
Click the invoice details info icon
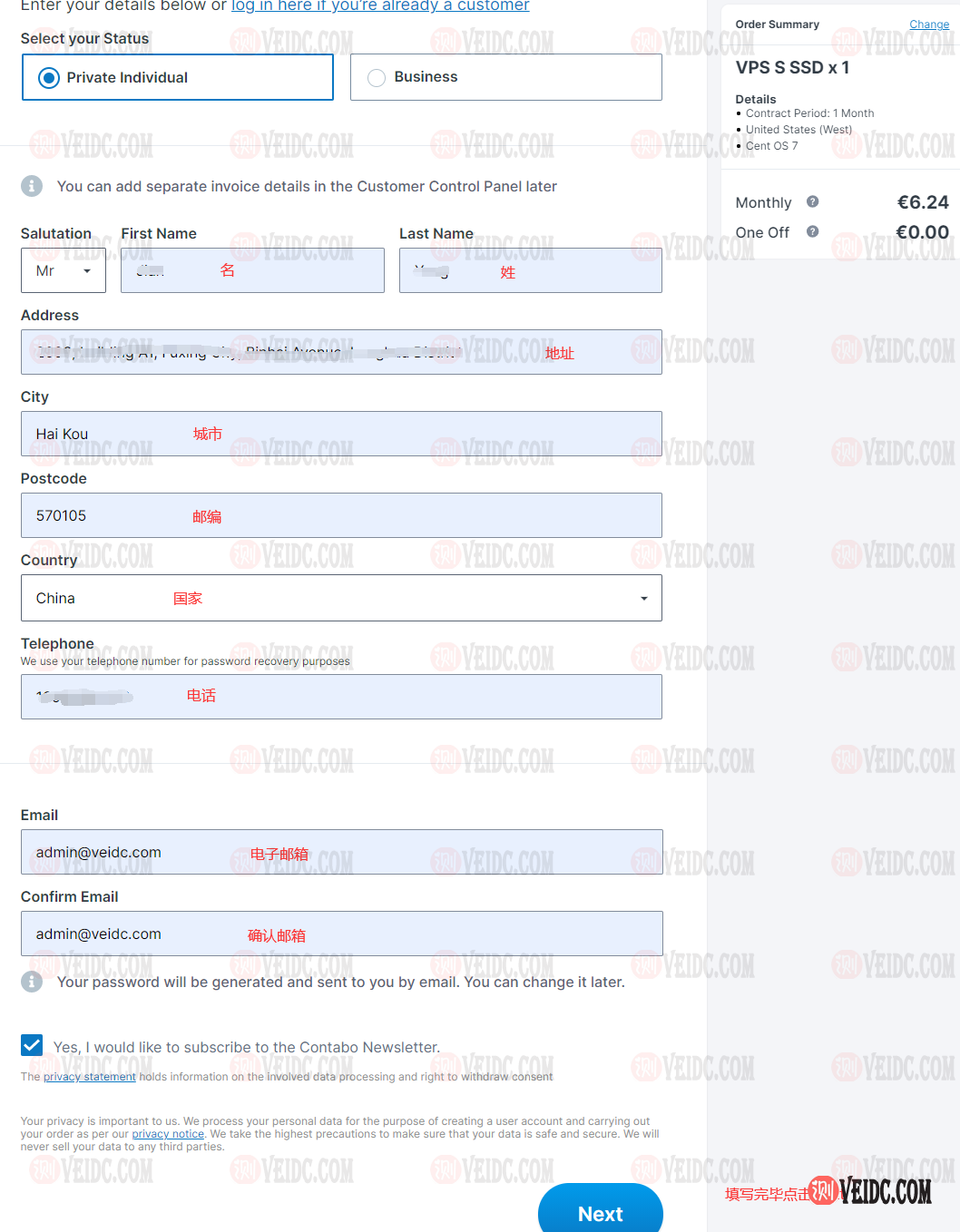click(32, 186)
